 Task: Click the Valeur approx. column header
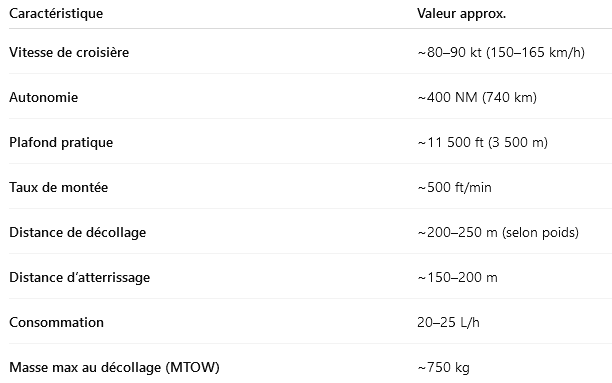click(461, 14)
